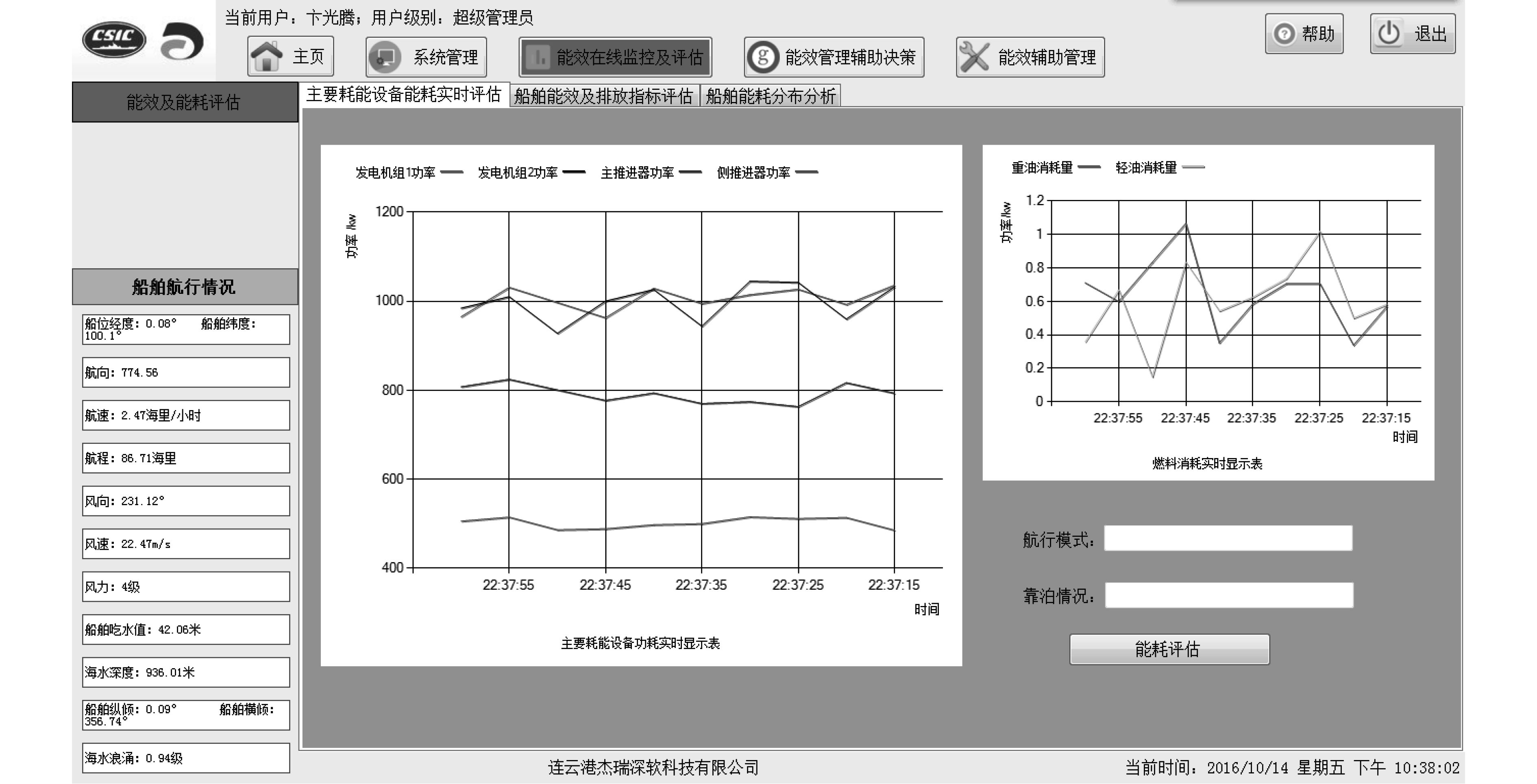This screenshot has width=1537, height=784.
Task: Click the bar chart monitoring icon
Action: [x=538, y=57]
